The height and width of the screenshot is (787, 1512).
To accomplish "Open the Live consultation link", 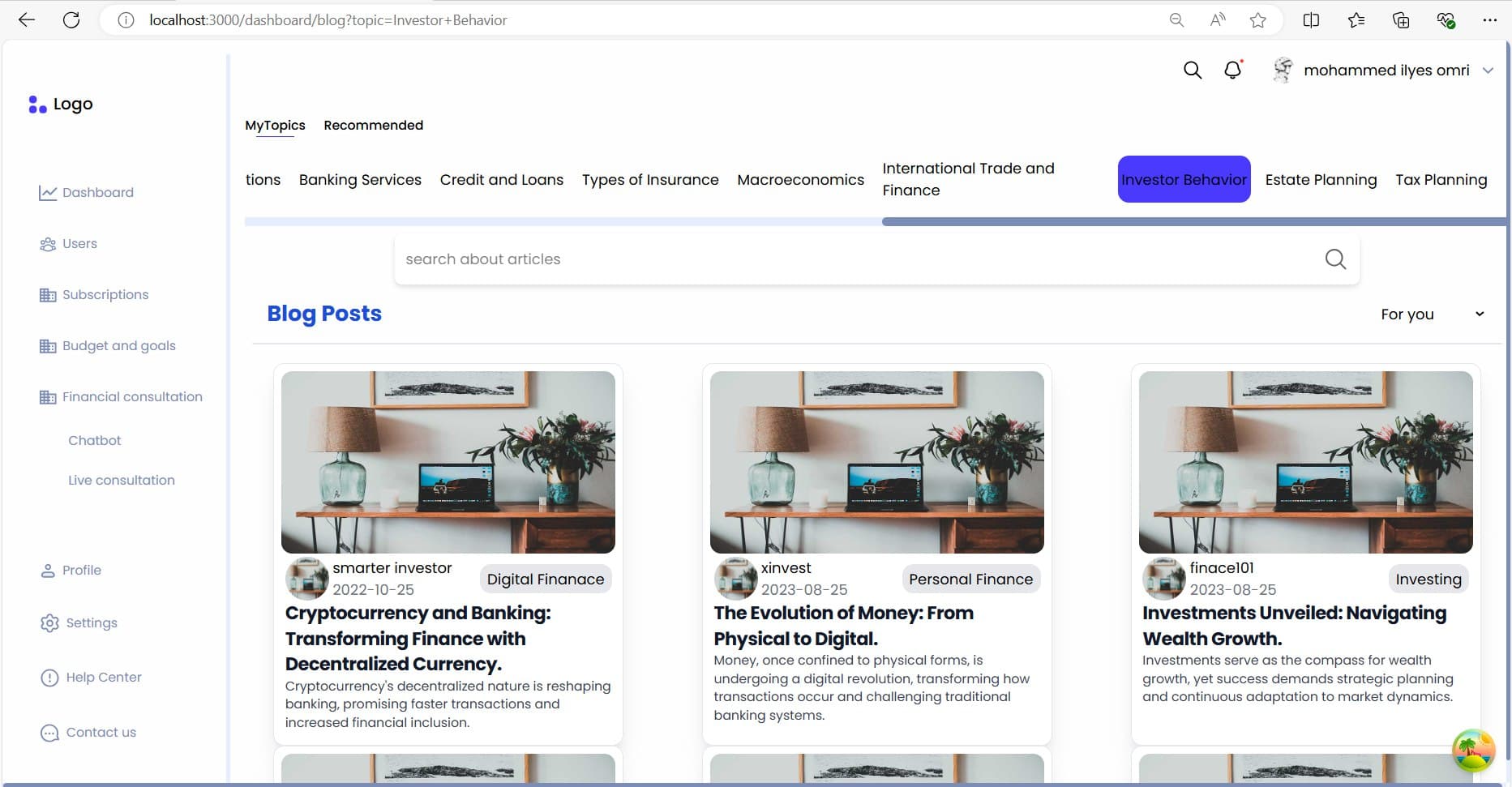I will [x=122, y=481].
